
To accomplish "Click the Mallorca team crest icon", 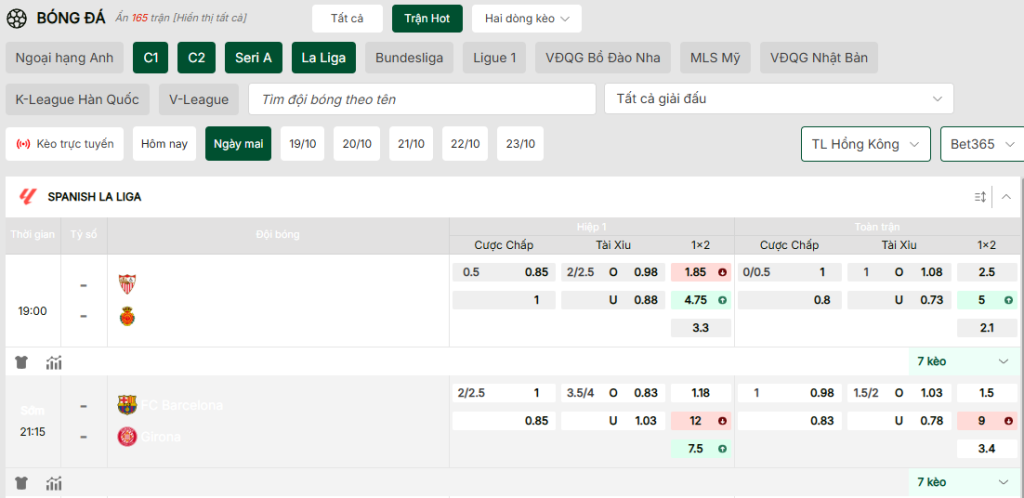I will click(127, 317).
